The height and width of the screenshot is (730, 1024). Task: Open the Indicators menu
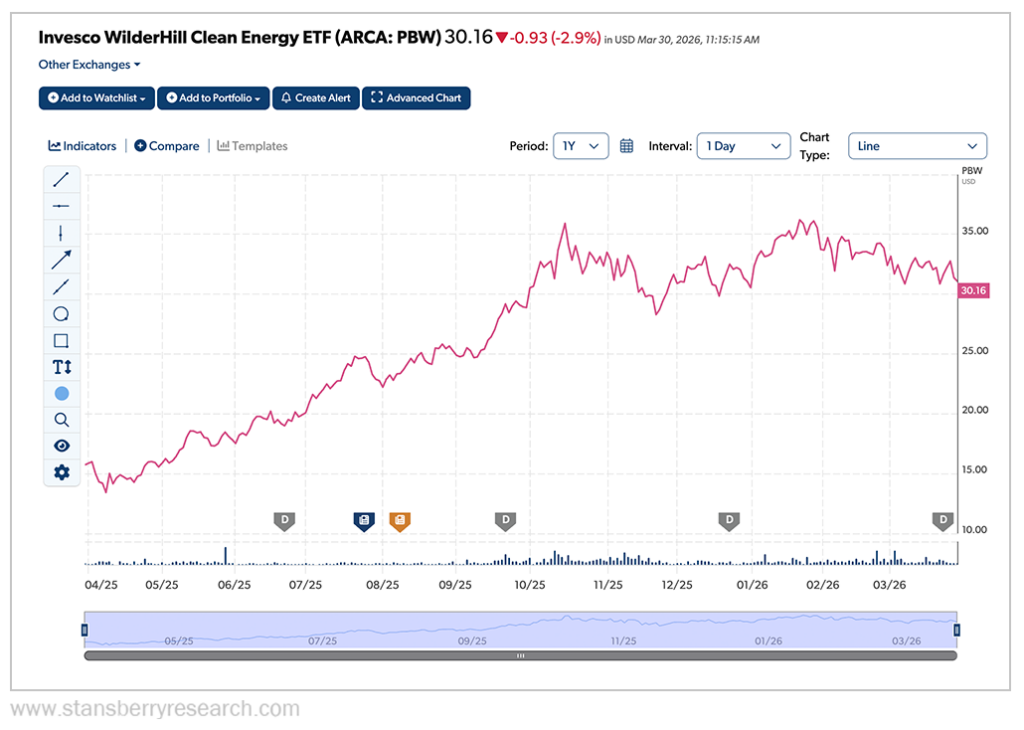(x=83, y=146)
